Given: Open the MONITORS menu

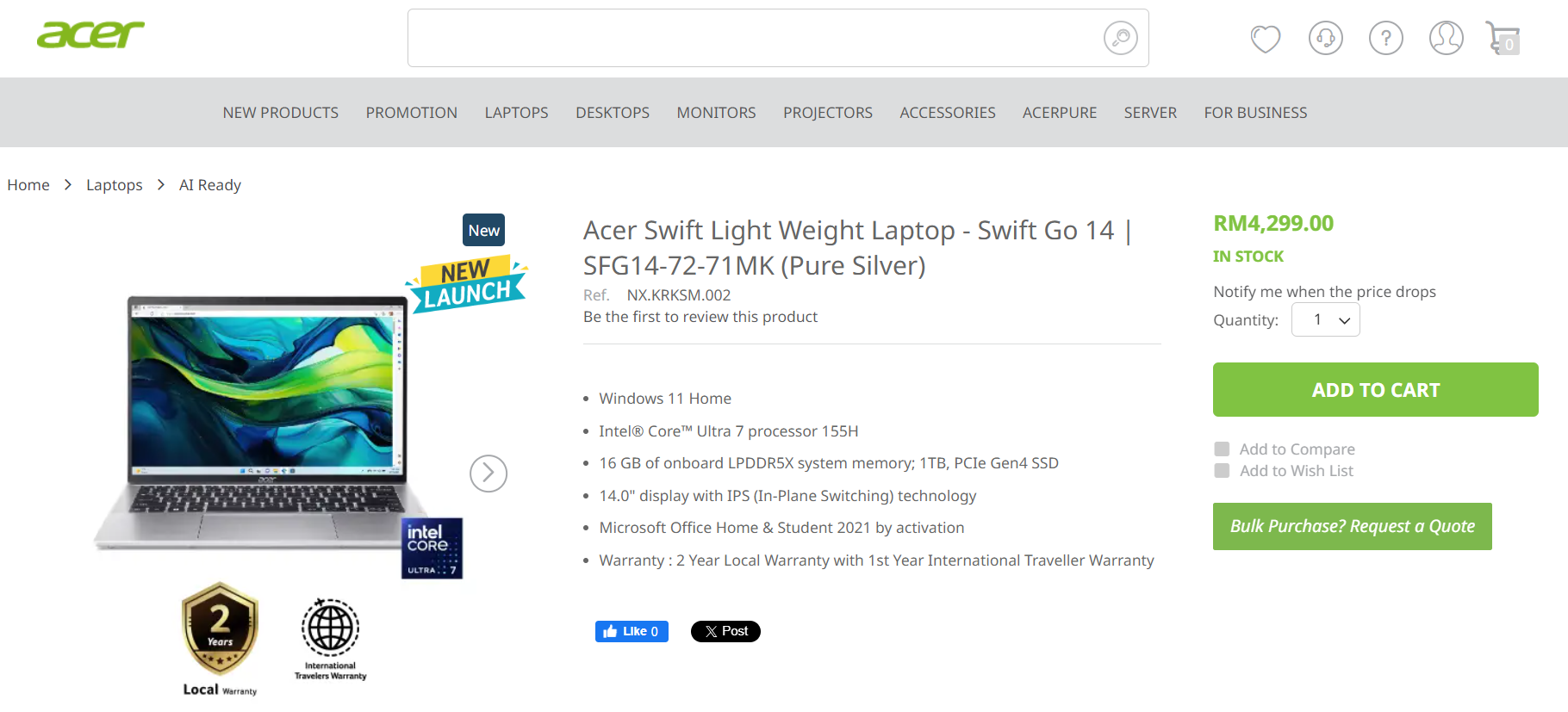Looking at the screenshot, I should coord(716,113).
